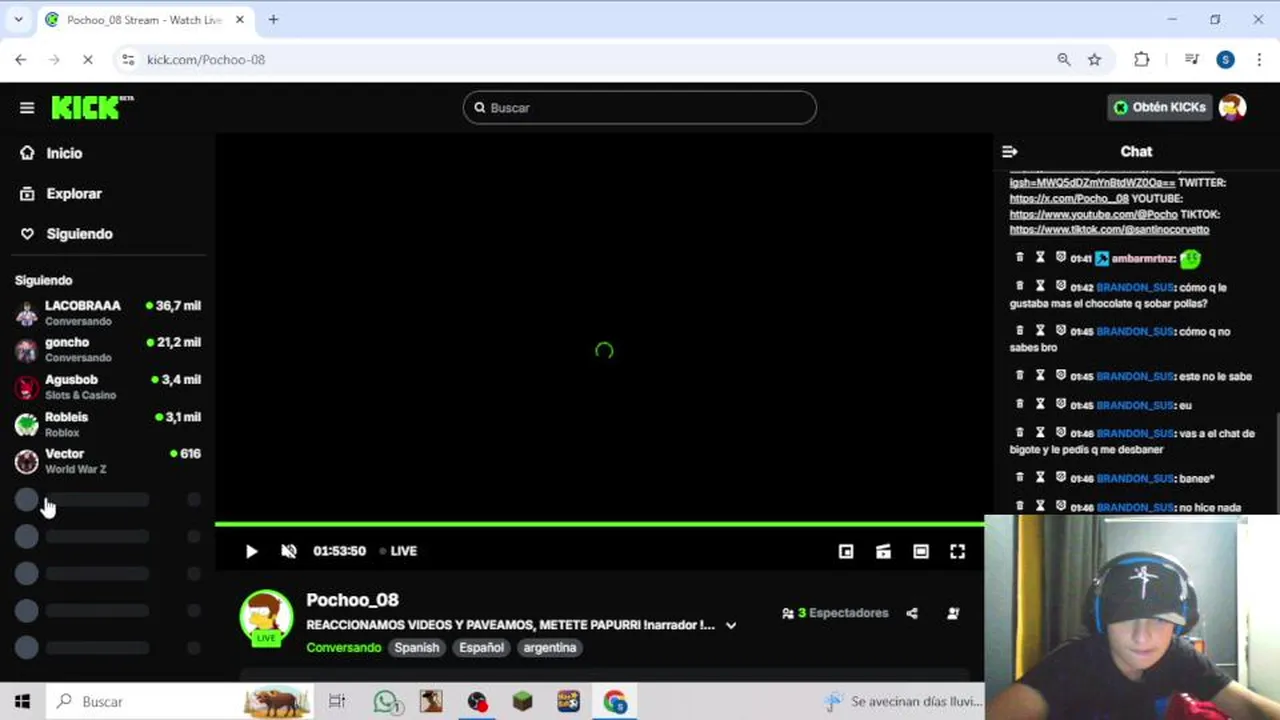Launch Minecraft from the taskbar
The image size is (1280, 720).
pyautogui.click(x=522, y=702)
